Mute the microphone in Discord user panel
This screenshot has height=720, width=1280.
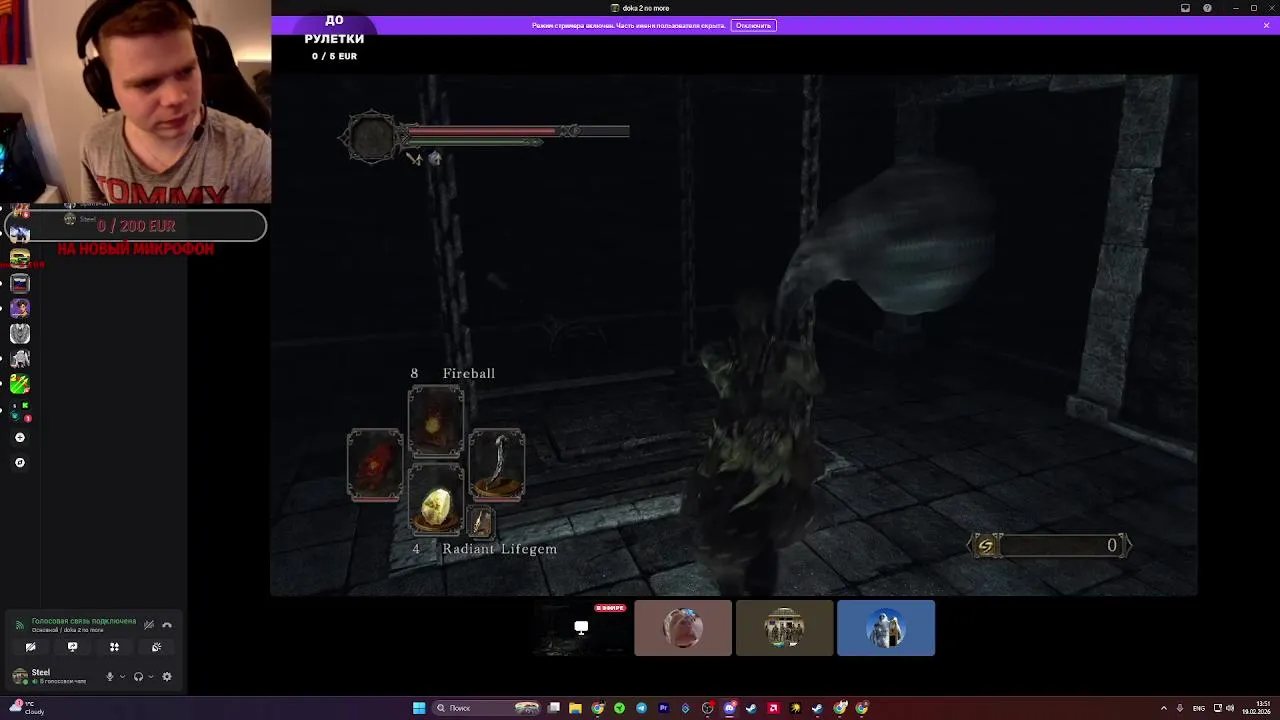(110, 676)
